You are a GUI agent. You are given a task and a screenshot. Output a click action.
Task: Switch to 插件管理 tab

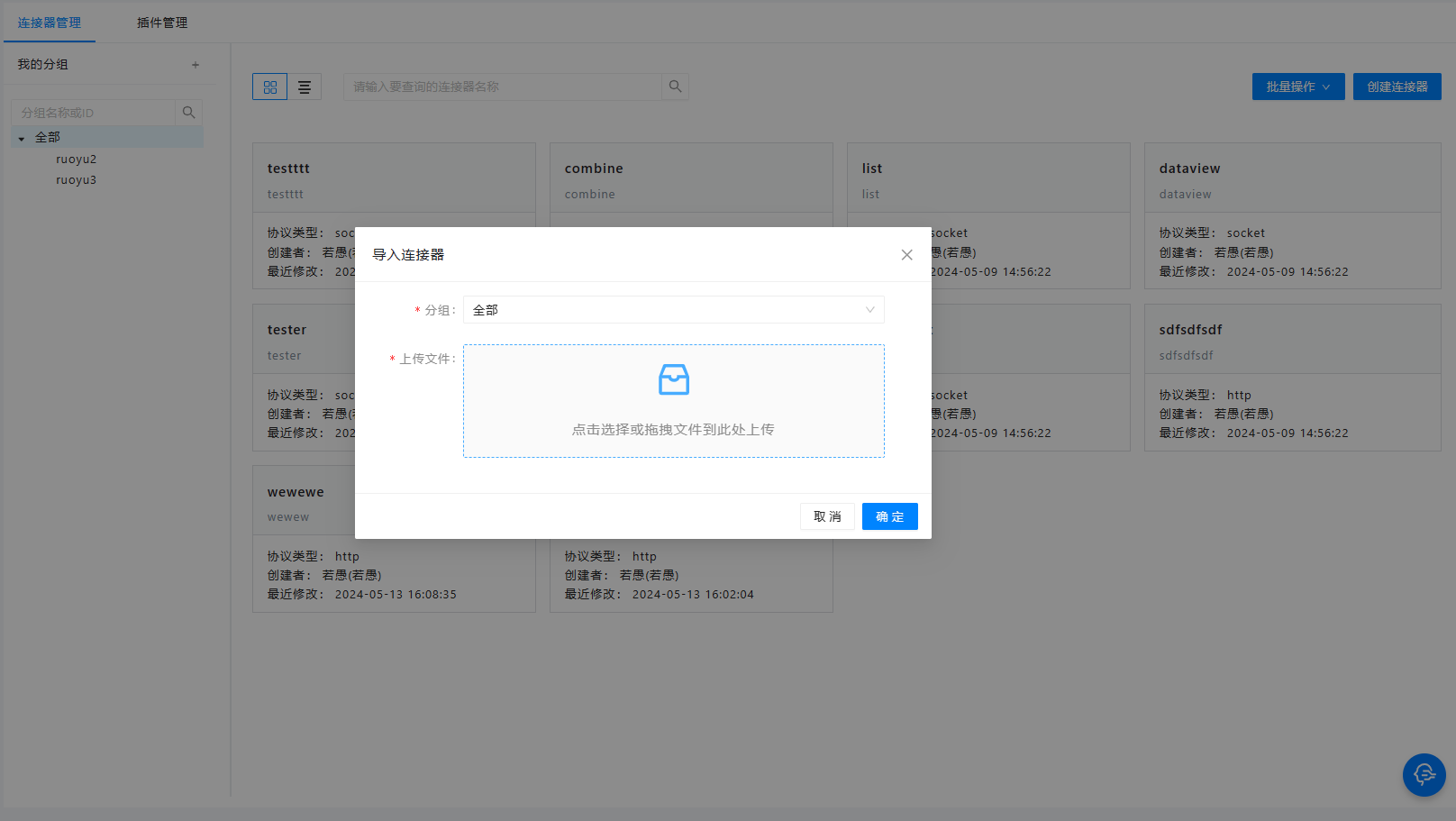click(x=162, y=23)
